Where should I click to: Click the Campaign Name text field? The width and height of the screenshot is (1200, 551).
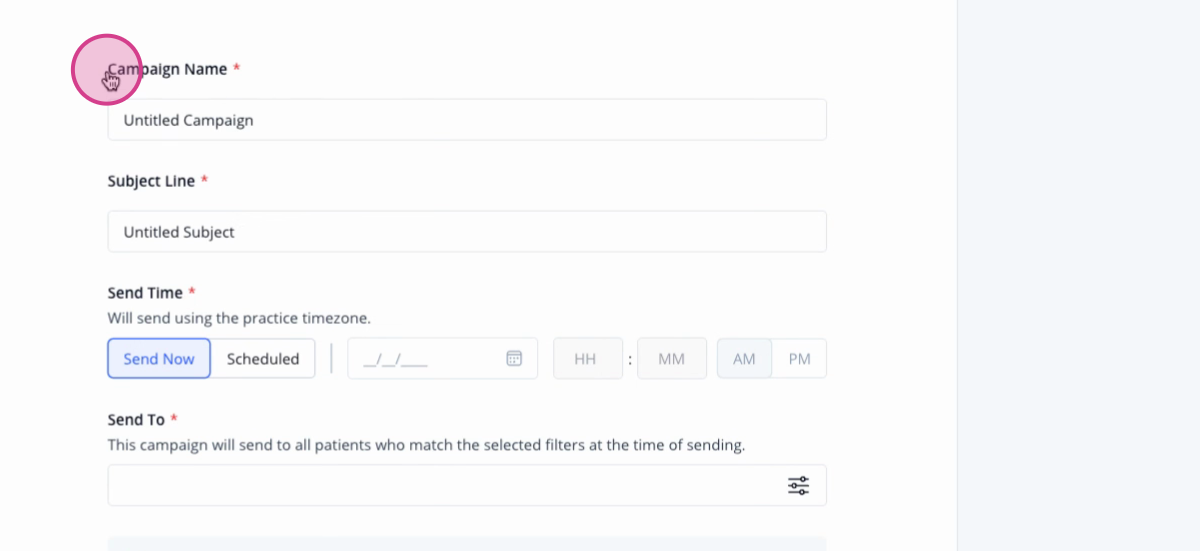(467, 120)
